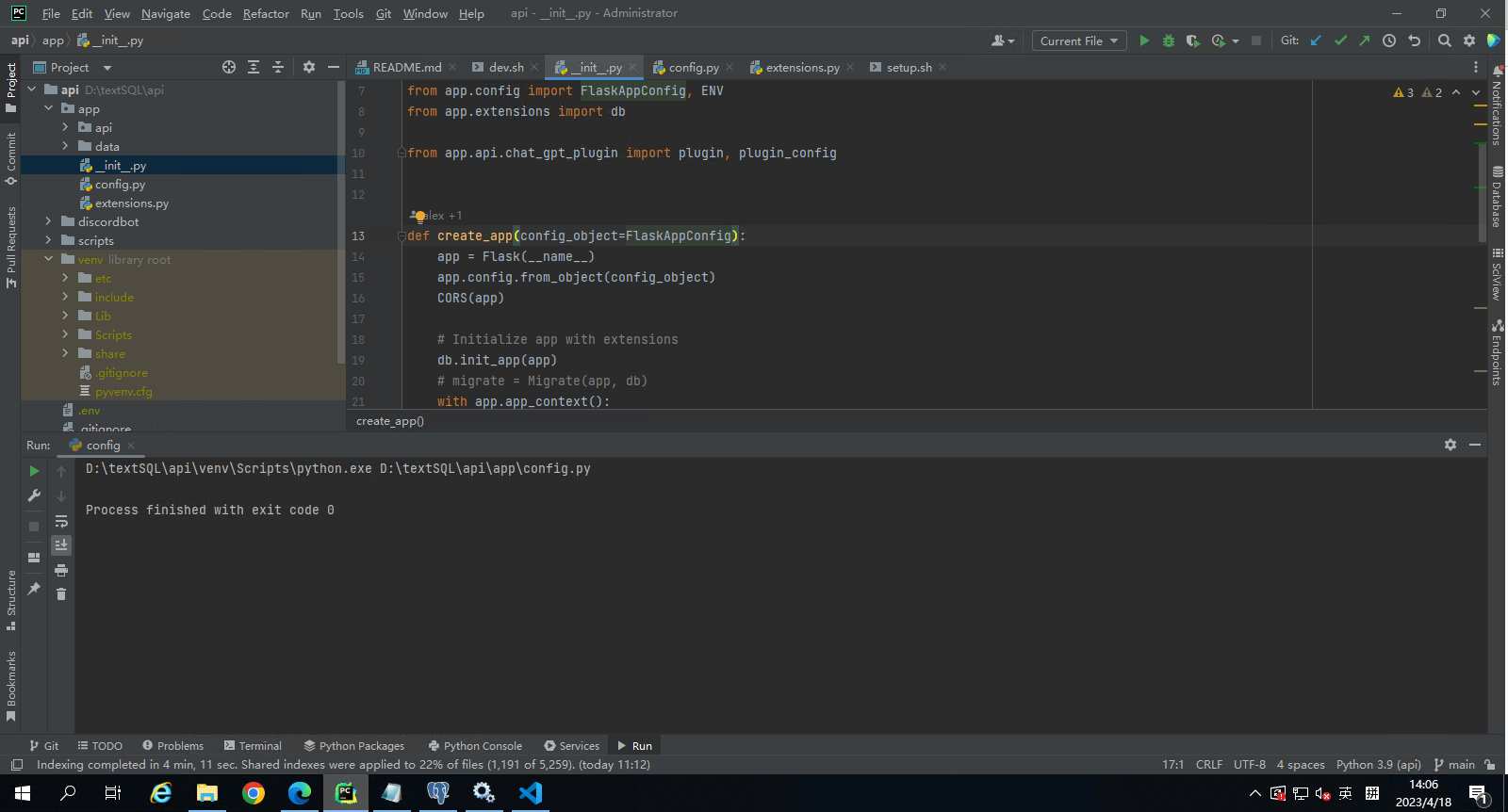Open Python Packages tool window
Screen dimensions: 1508x812
[353, 745]
